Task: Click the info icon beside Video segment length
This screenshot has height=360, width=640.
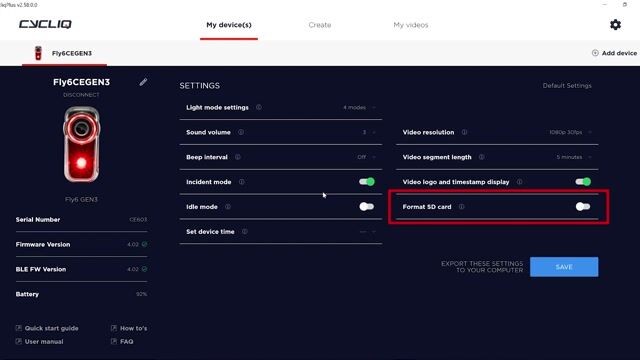Action: [x=481, y=157]
